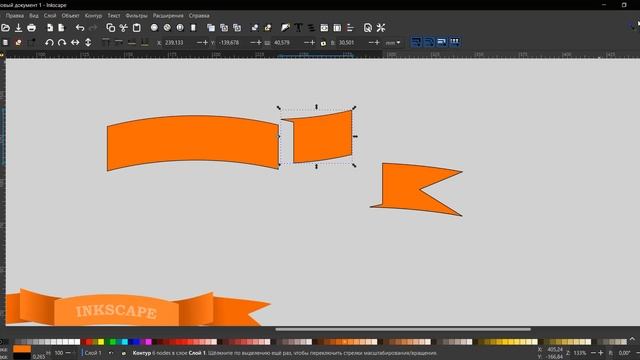Click the Duplicate selected object icon
The height and width of the screenshot is (360, 640).
[211, 28]
